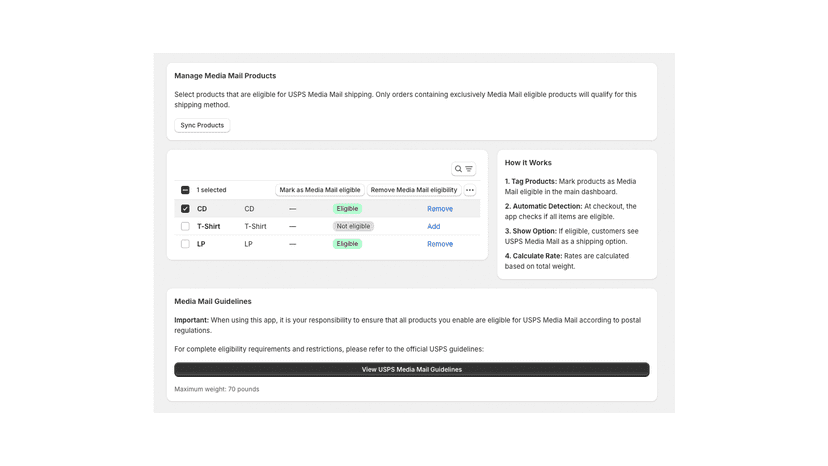This screenshot has width=828, height=466.
Task: Open the search and filter control
Action: 464,169
